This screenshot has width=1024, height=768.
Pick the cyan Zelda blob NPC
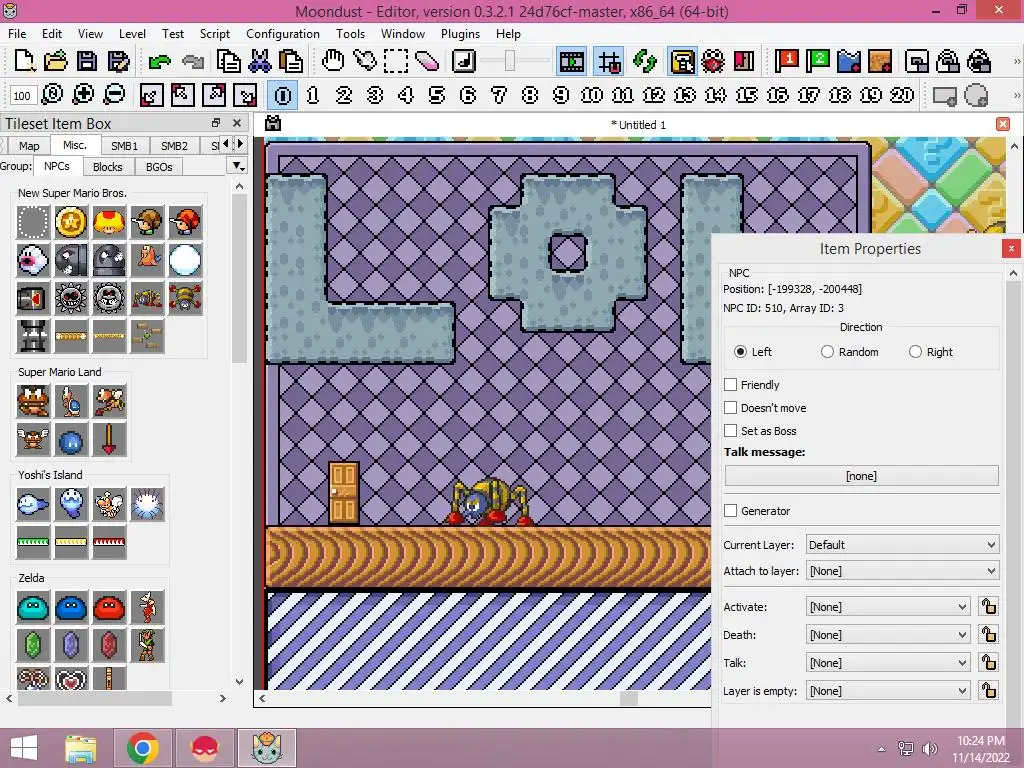pyautogui.click(x=33, y=607)
